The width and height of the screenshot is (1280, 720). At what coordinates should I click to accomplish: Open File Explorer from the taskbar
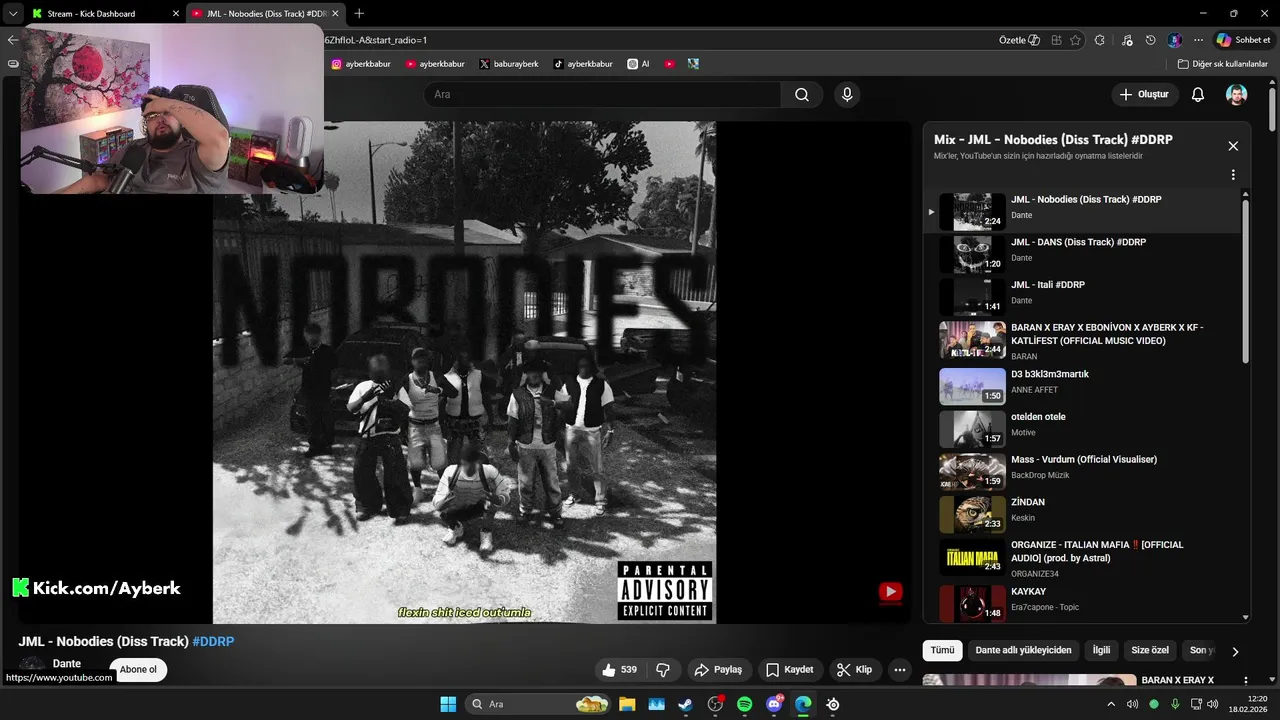627,704
